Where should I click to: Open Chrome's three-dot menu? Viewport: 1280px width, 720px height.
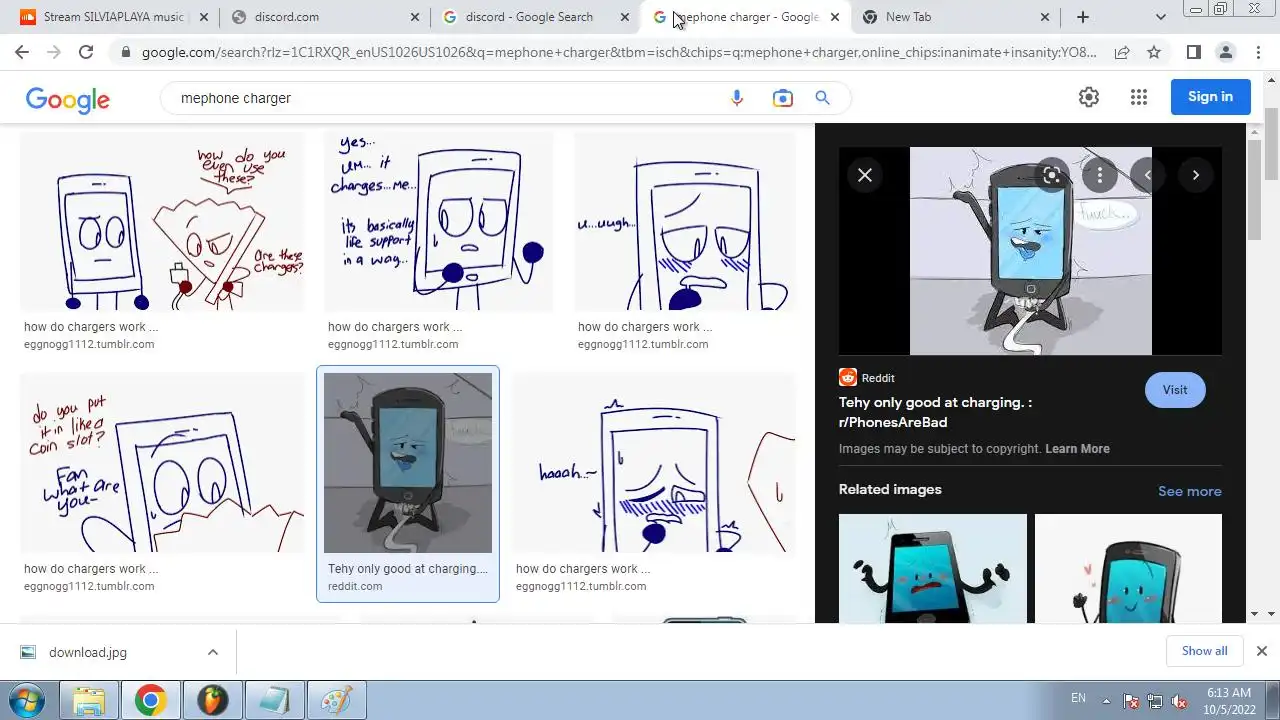click(x=1258, y=52)
